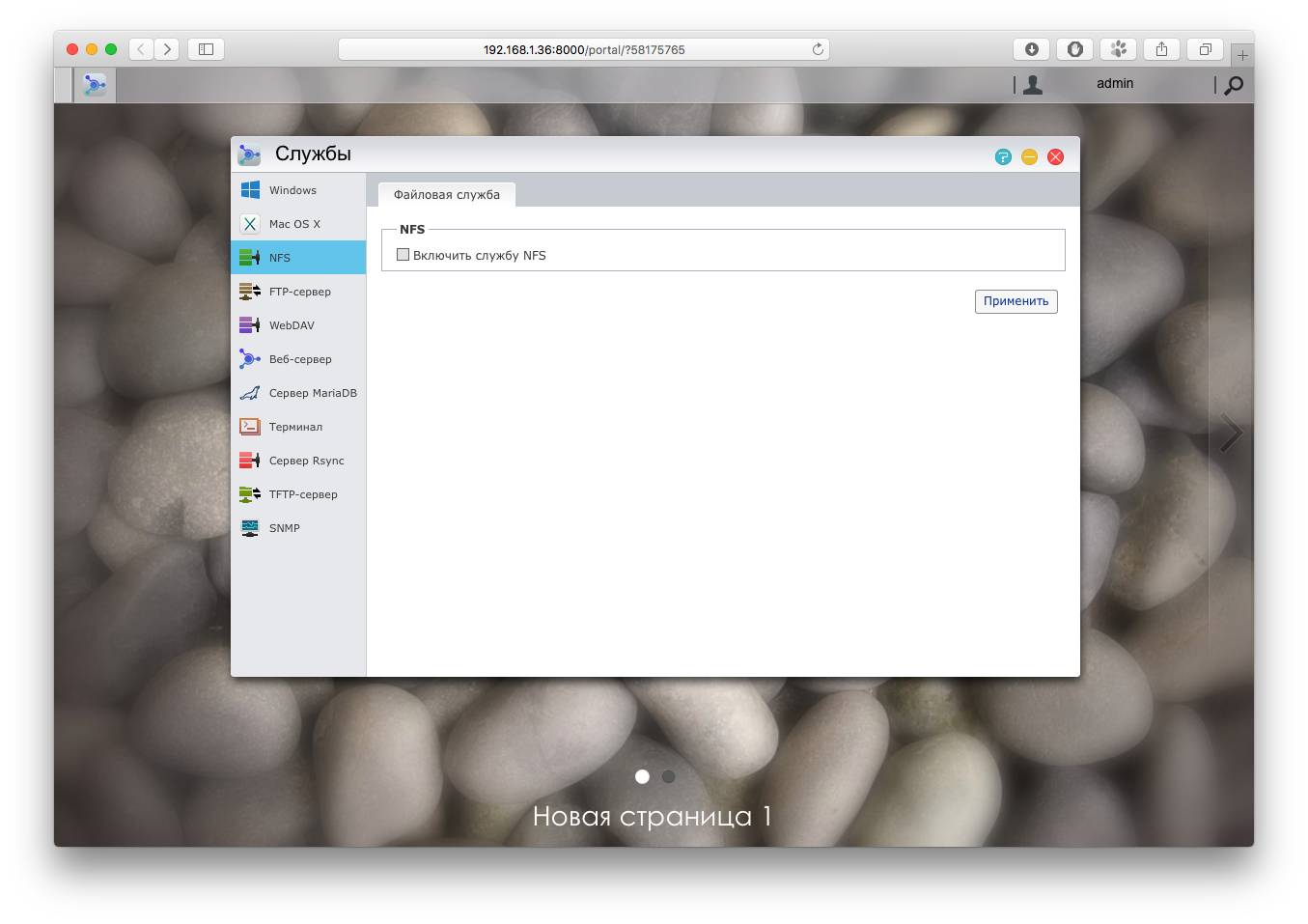1308x924 pixels.
Task: Select the Сервер Rsync label
Action: [x=307, y=461]
